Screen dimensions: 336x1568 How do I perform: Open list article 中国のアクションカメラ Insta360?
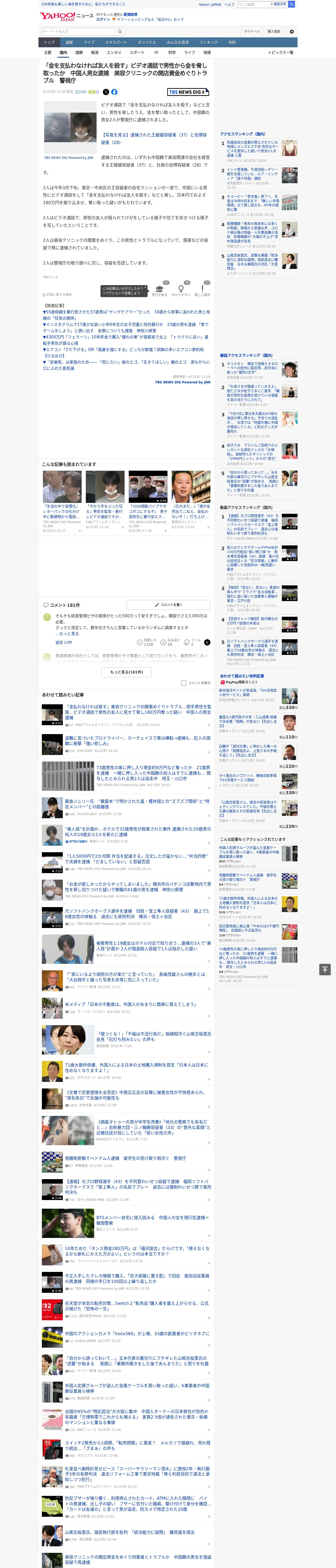137,1334
